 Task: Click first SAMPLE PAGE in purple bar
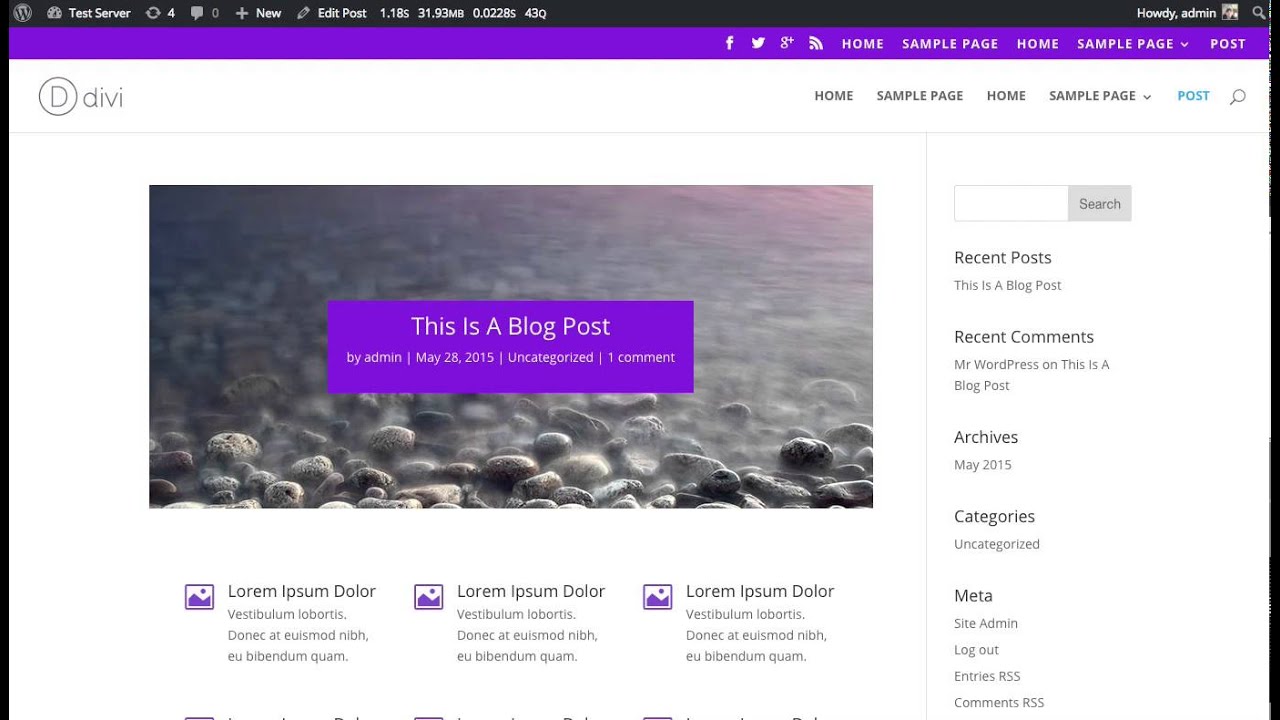coord(950,44)
